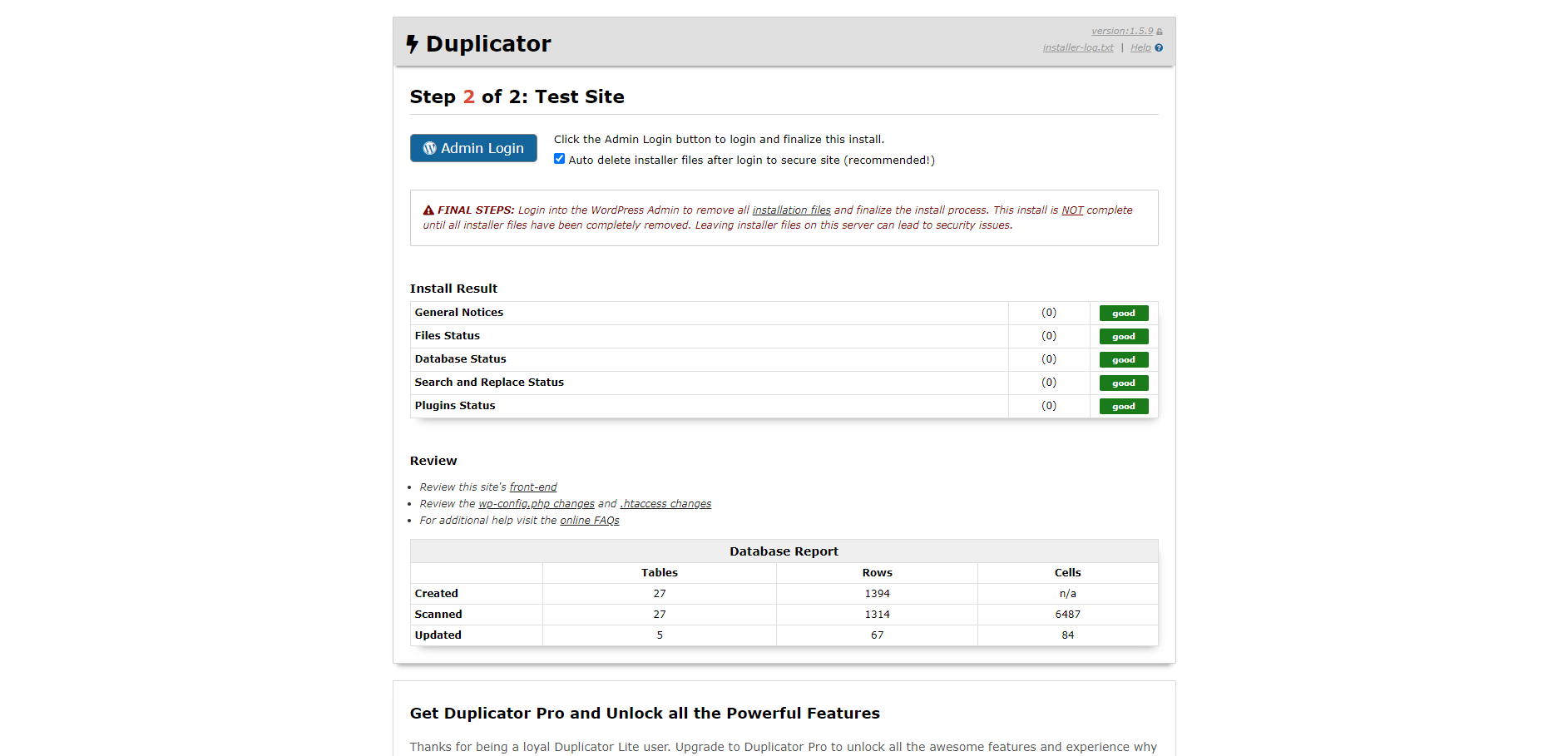This screenshot has height=756, width=1568.
Task: Expand the Files Status row
Action: click(784, 336)
